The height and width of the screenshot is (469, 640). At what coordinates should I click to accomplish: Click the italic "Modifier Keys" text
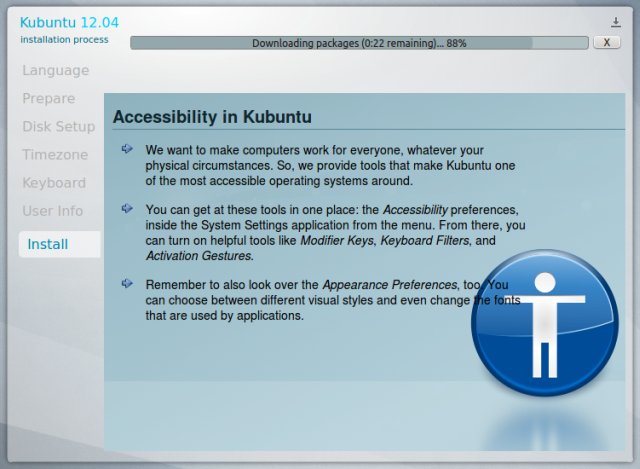(337, 240)
